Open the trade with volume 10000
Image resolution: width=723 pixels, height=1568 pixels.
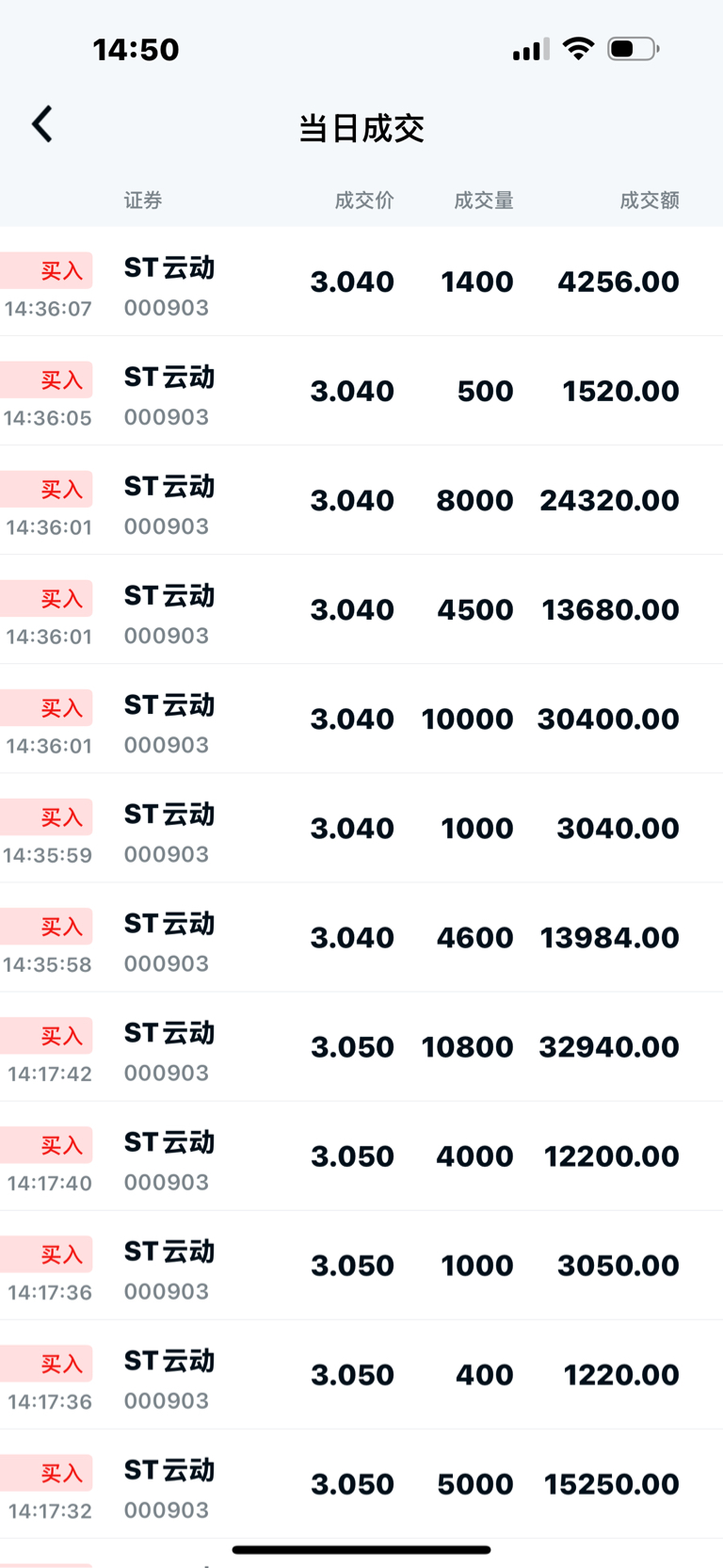point(361,719)
